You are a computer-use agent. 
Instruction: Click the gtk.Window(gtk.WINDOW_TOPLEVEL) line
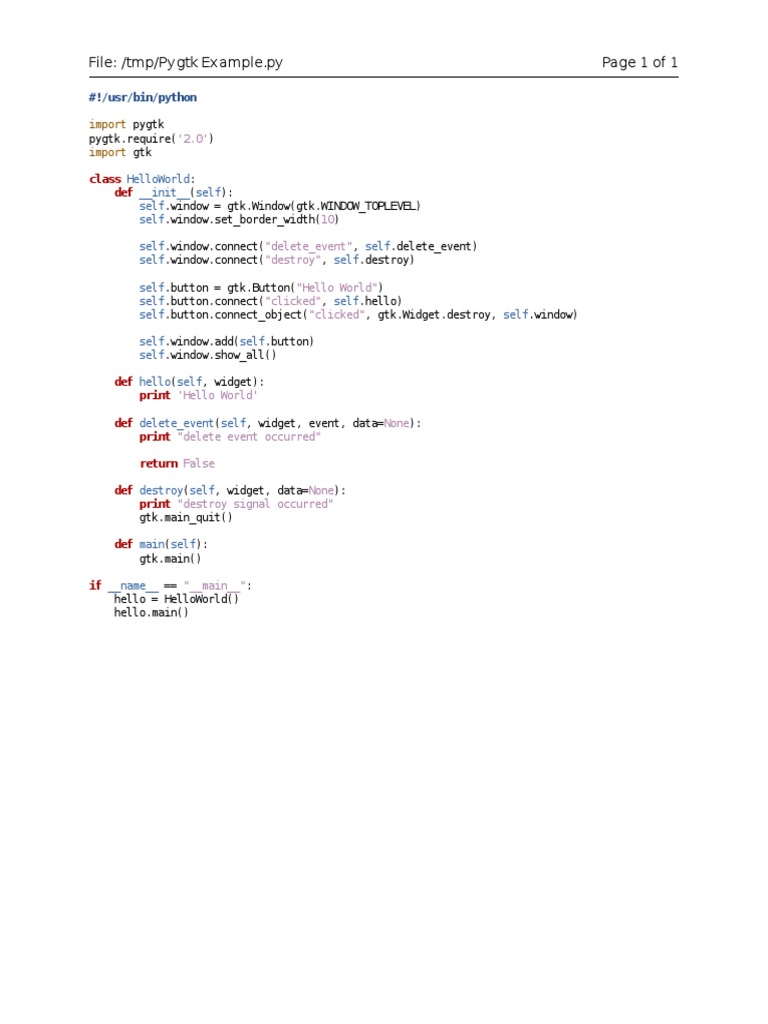pos(280,206)
